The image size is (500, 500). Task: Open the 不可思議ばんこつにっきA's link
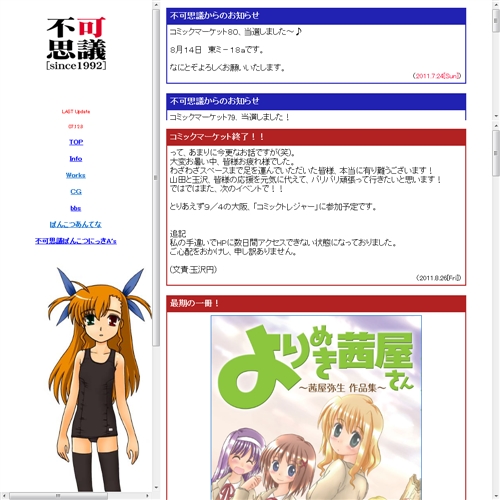(76, 241)
